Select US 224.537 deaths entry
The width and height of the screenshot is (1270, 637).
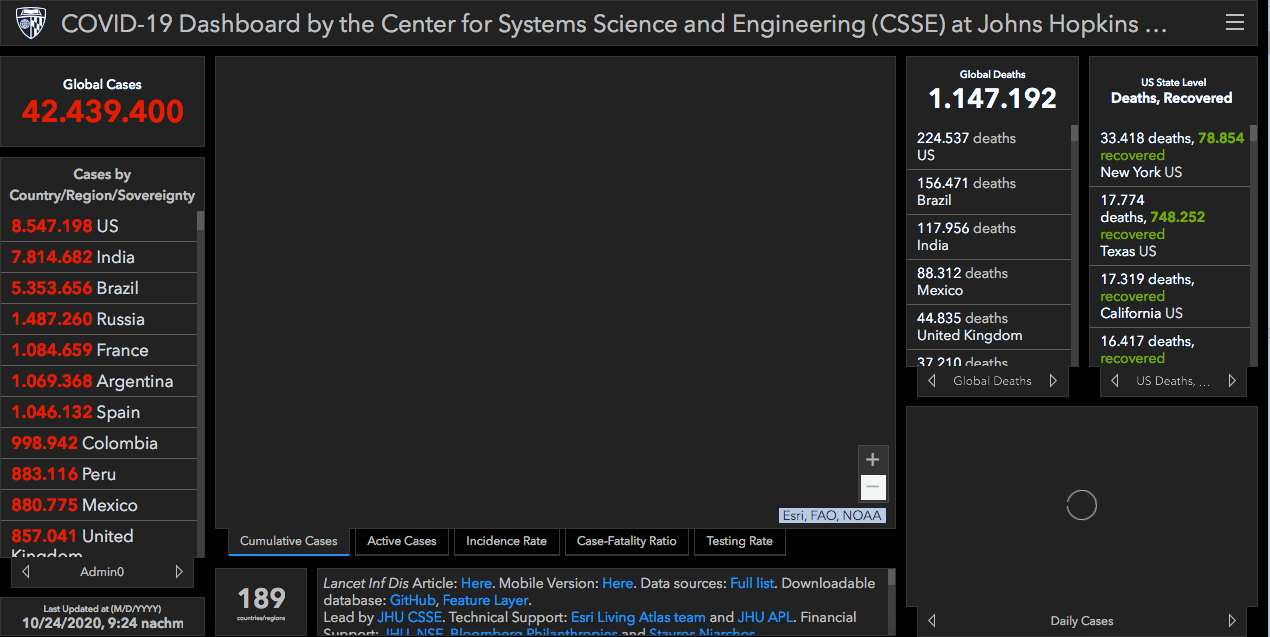tap(988, 147)
